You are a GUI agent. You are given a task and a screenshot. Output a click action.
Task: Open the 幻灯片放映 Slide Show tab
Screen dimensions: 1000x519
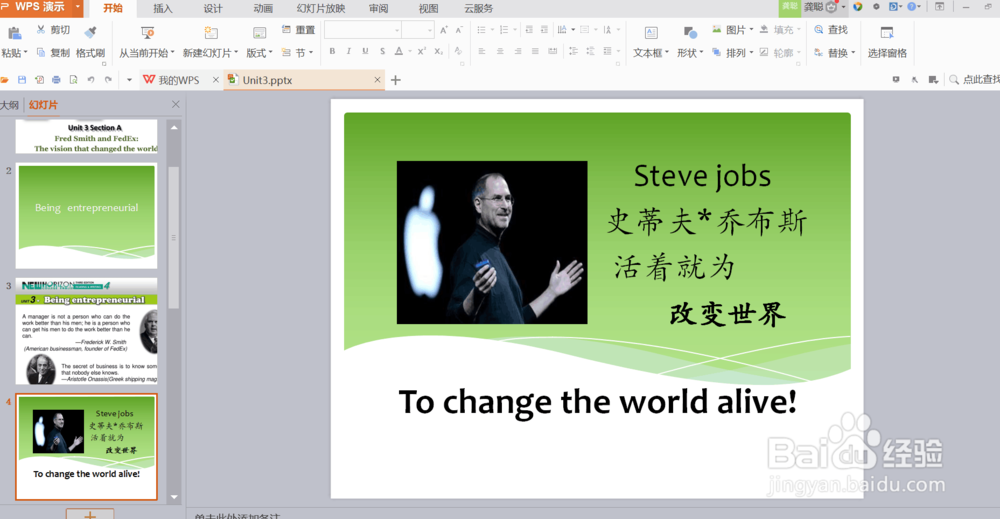321,8
